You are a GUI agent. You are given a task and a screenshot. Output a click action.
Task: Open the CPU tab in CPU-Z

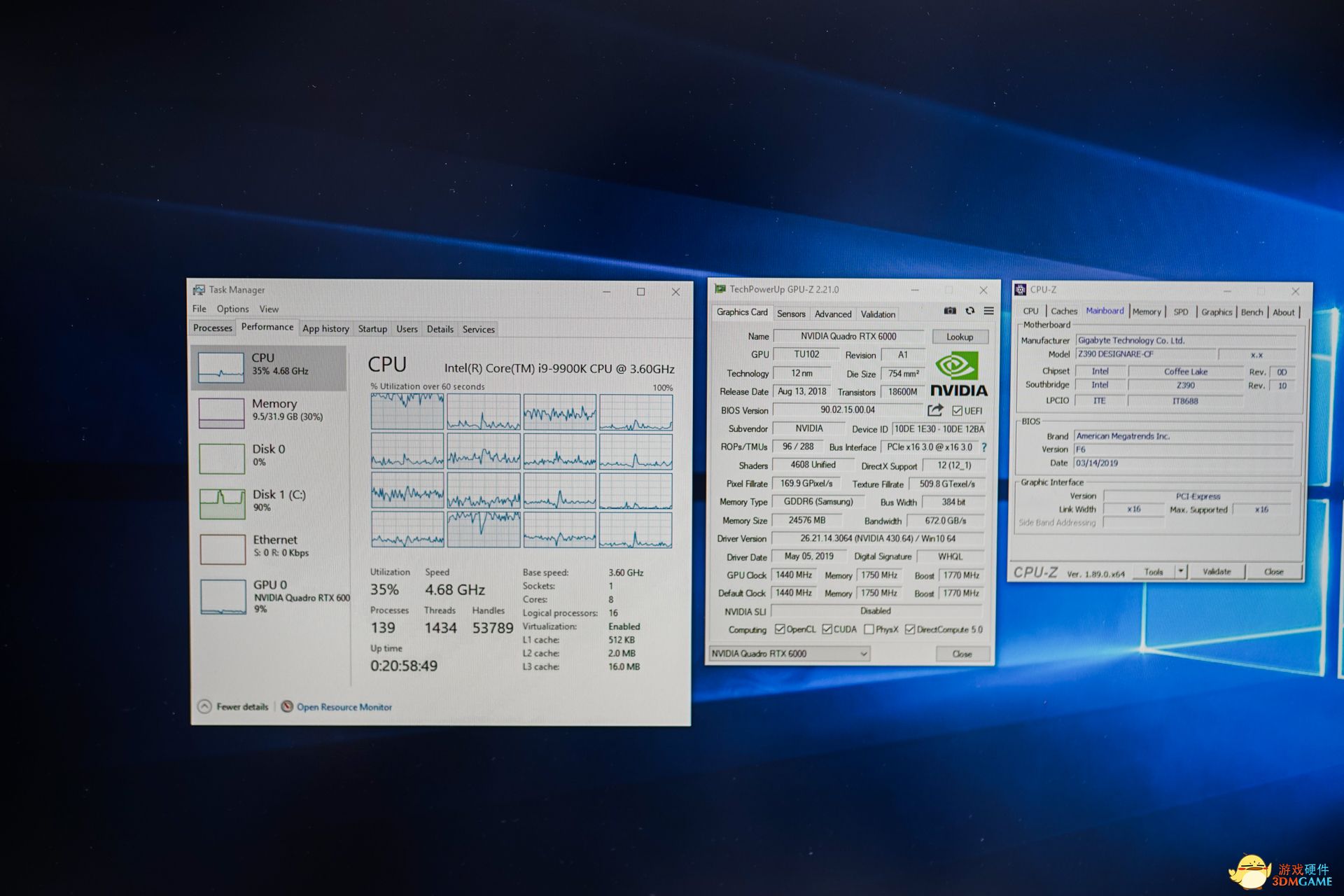coord(1030,311)
